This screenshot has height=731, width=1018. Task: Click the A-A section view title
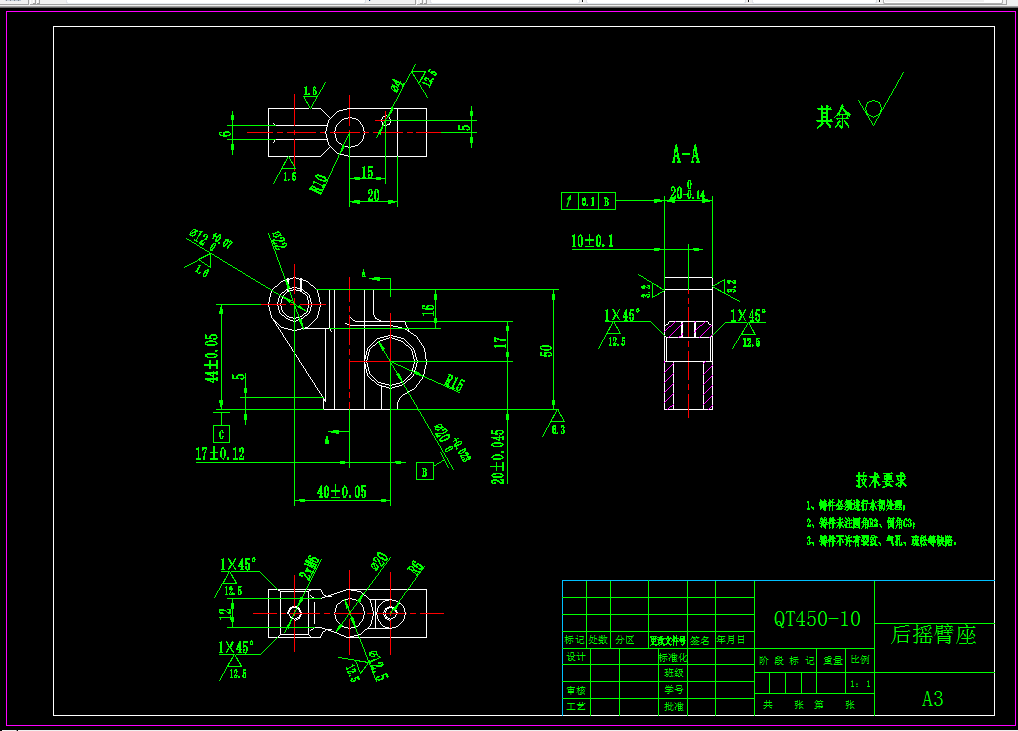pos(686,155)
